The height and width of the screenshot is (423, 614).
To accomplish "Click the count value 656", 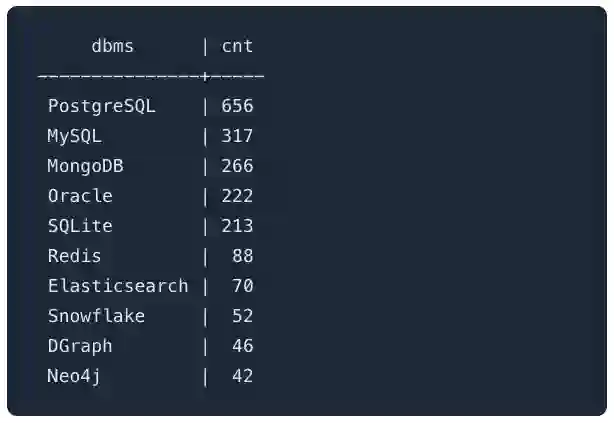I will (237, 106).
